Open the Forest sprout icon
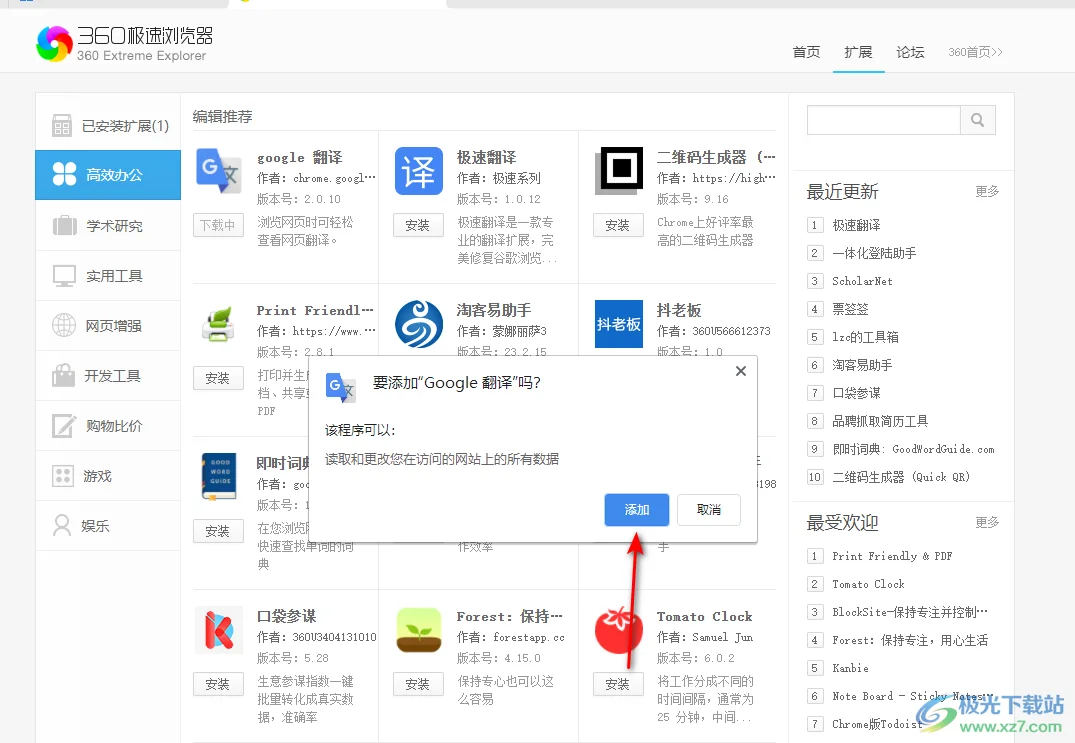 coord(418,629)
